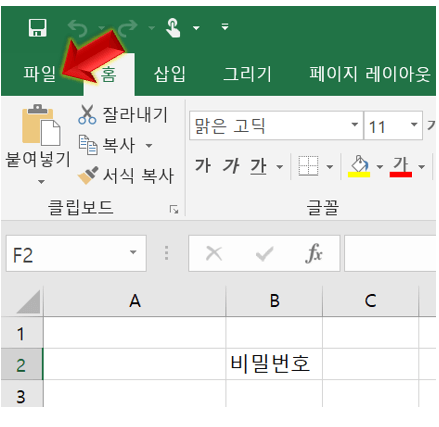The width and height of the screenshot is (439, 427).
Task: Switch to the 삽입 tab
Action: point(169,74)
